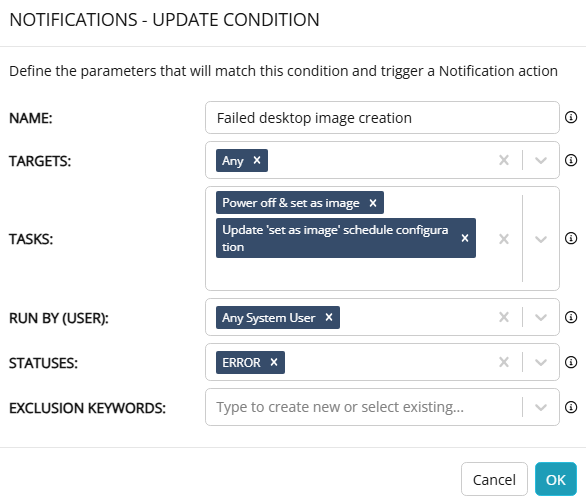The width and height of the screenshot is (586, 503).
Task: Click the Cancel button
Action: point(494,479)
